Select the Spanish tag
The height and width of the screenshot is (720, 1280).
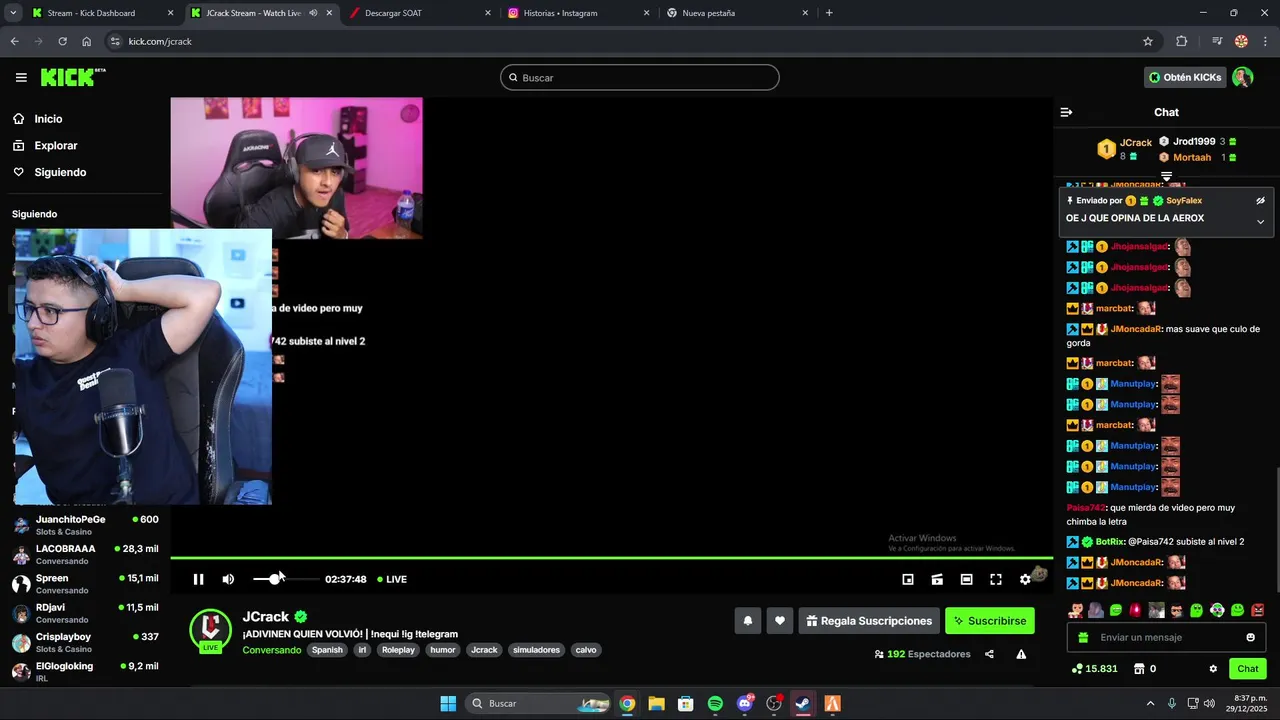[x=327, y=650]
